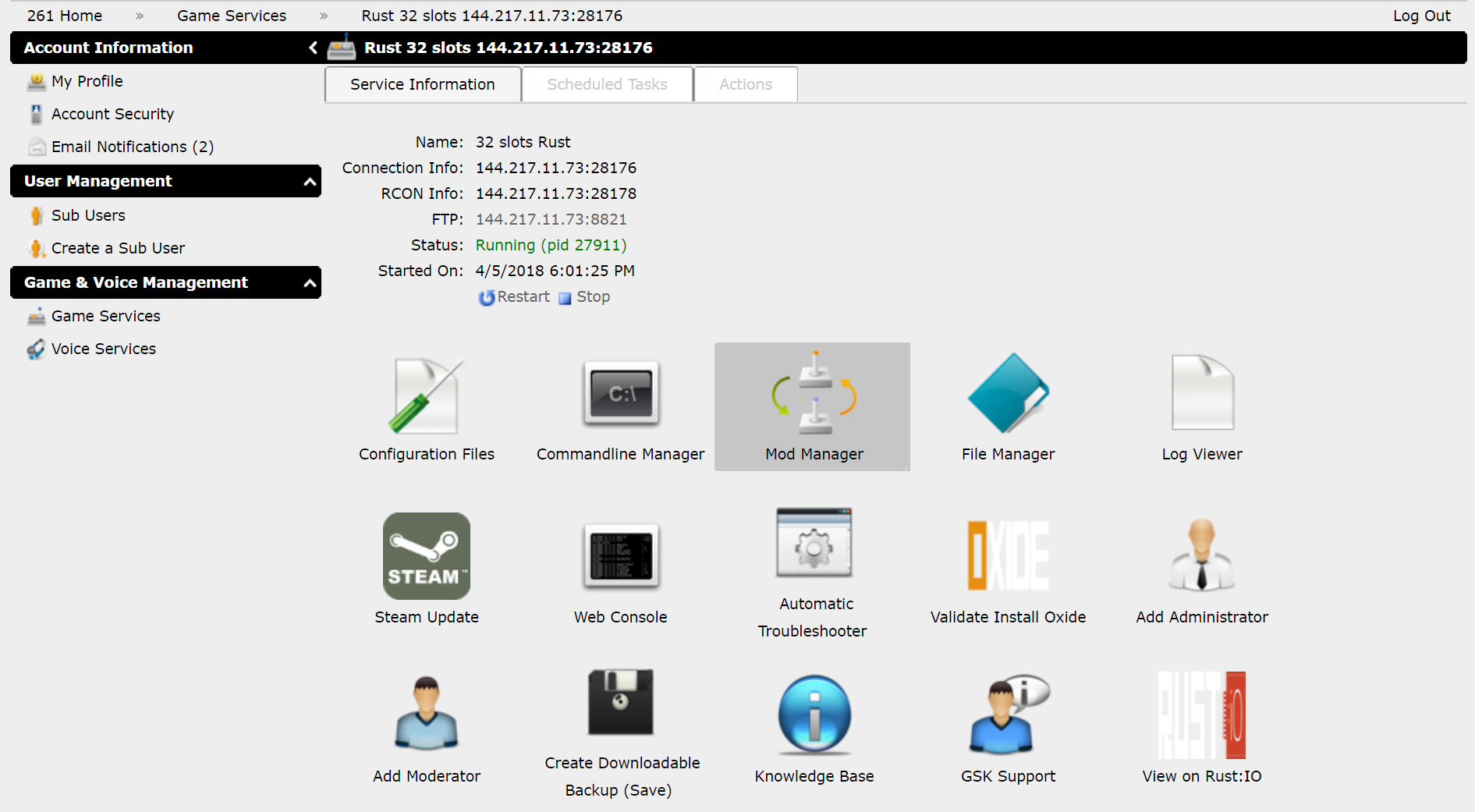Open the FTP address 144.217.11.73:8821 link

[551, 219]
